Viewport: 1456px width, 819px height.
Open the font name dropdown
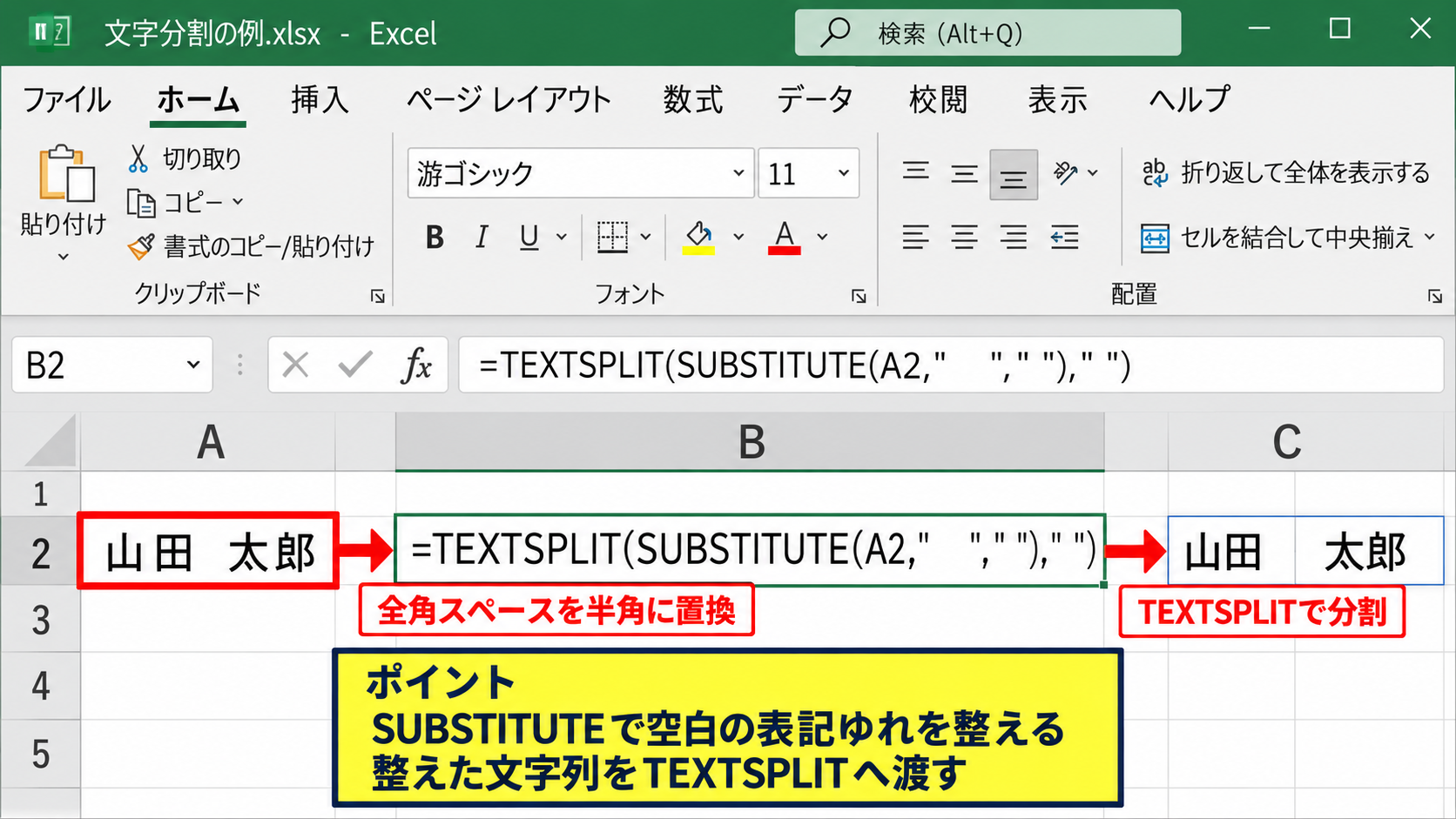(x=738, y=173)
